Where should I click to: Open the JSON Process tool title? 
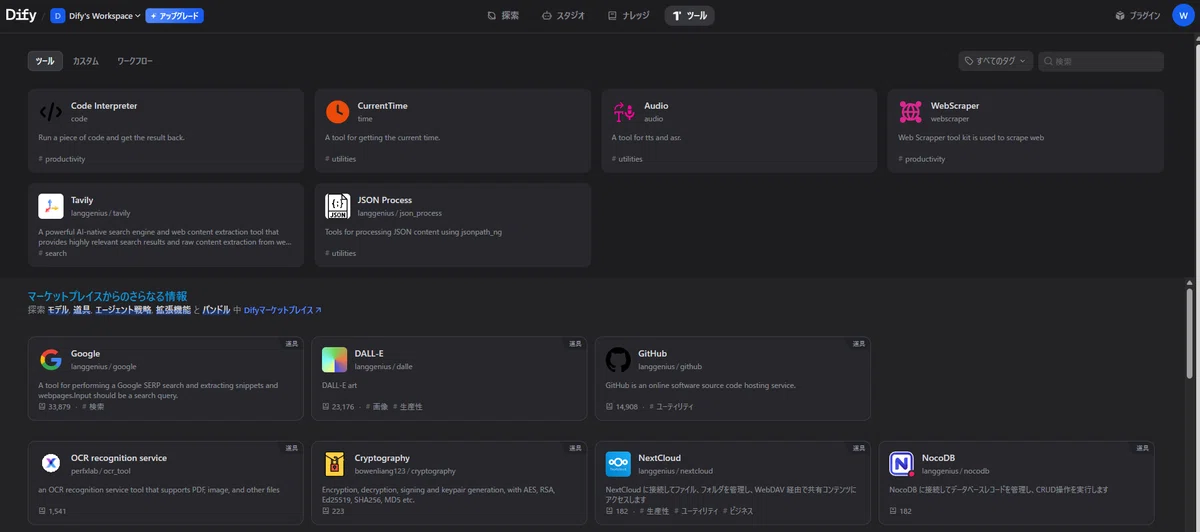[385, 200]
